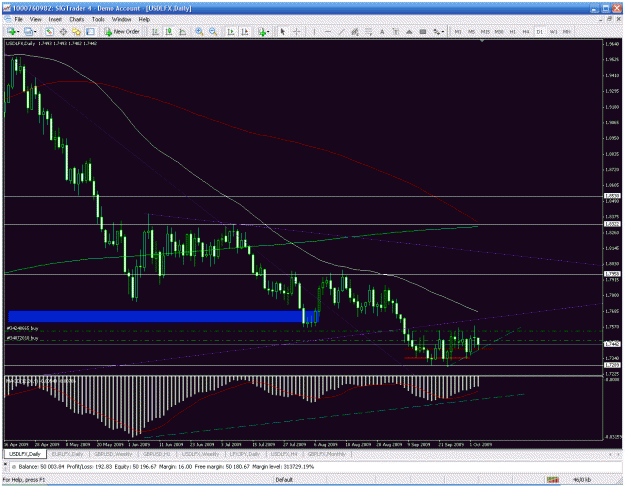Open the Help menu
This screenshot has height=486, width=625.
144,19
